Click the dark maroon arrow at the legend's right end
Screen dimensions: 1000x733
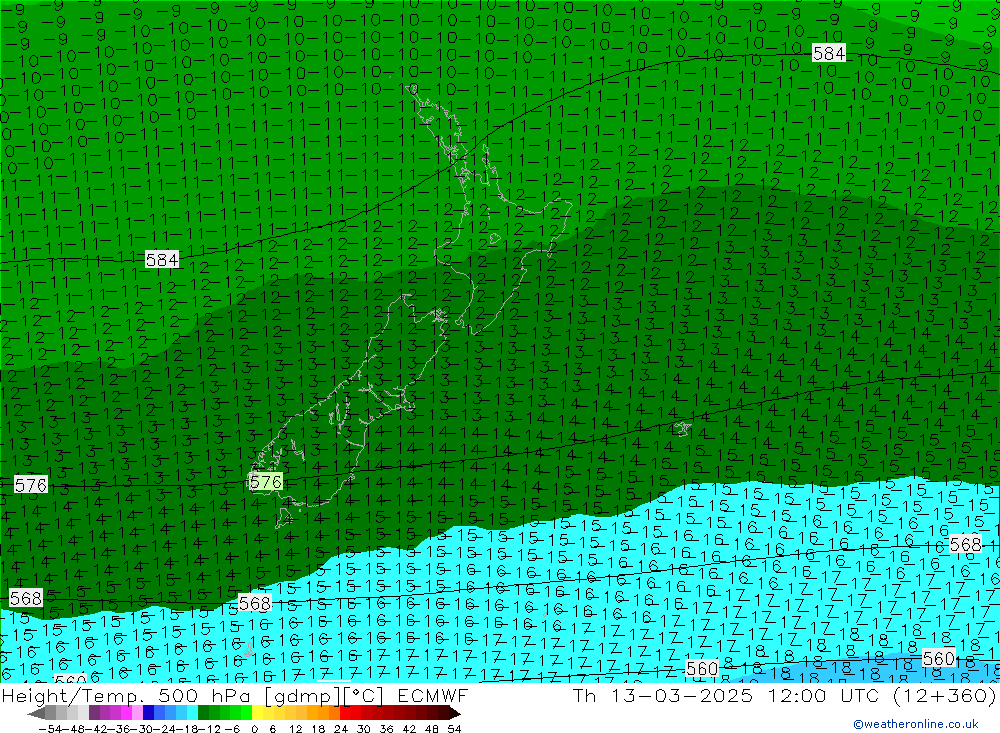coord(455,713)
